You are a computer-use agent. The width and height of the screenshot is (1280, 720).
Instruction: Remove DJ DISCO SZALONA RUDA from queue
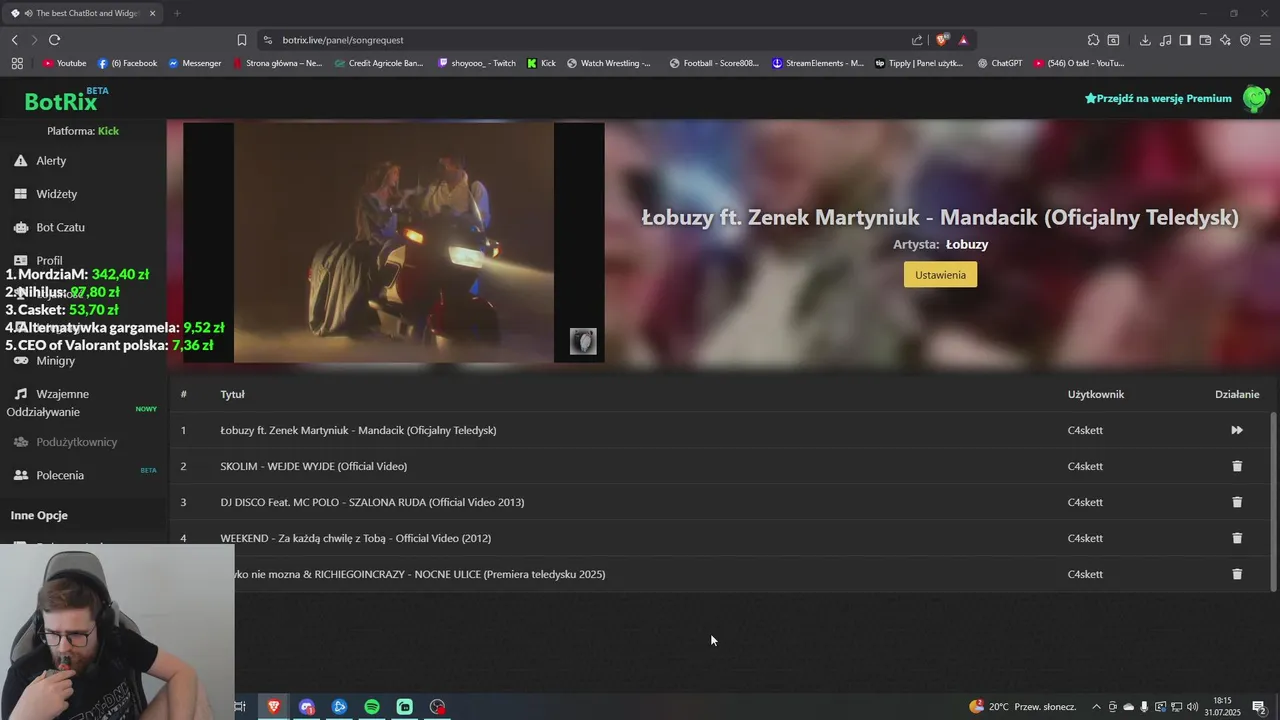(1237, 502)
